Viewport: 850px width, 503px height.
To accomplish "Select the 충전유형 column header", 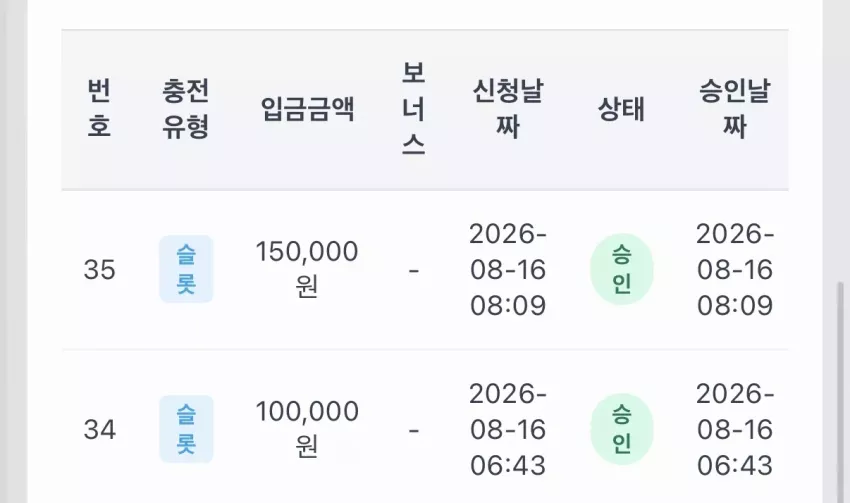I will [x=185, y=108].
